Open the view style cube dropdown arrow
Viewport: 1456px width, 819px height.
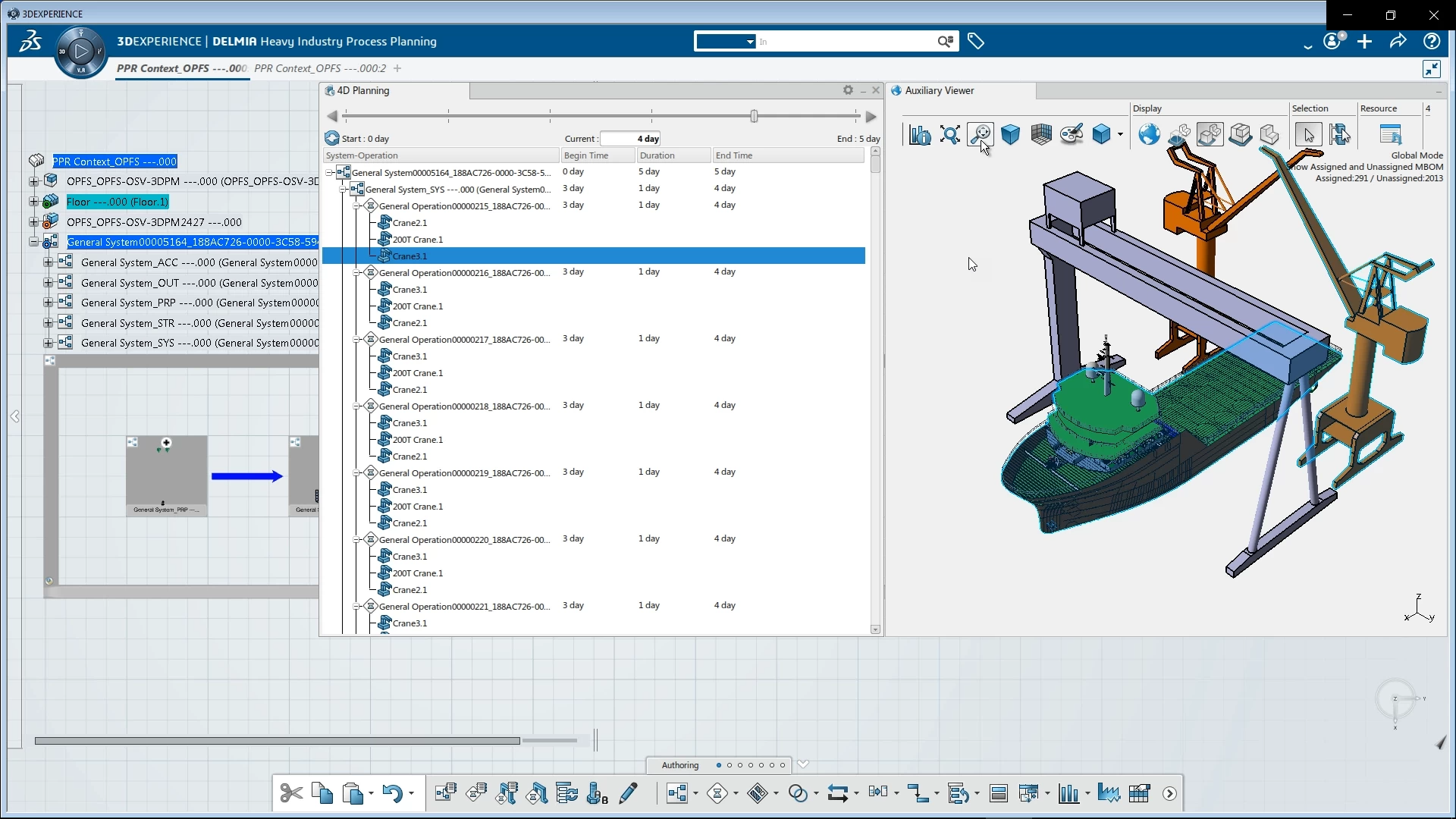coord(1120,135)
